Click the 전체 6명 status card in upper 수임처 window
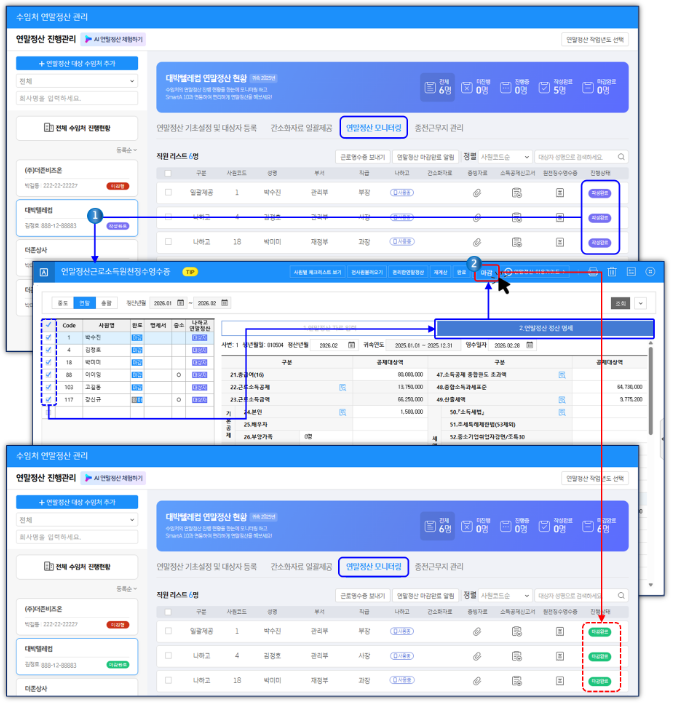Screen dimensions: 674x703 point(438,87)
